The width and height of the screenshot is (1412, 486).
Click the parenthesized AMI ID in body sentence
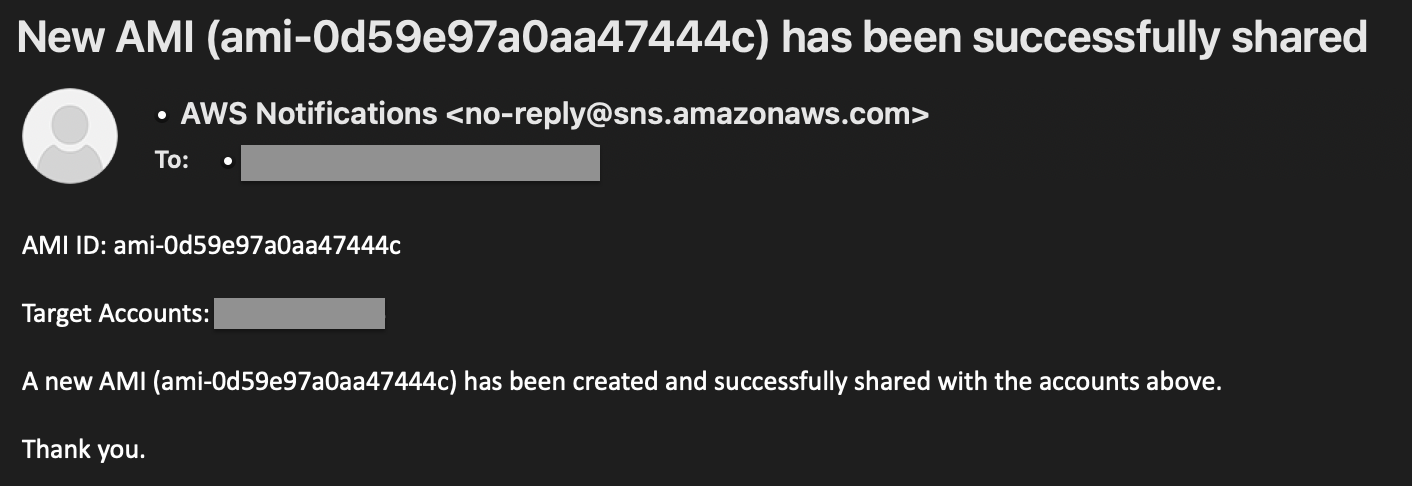(306, 382)
